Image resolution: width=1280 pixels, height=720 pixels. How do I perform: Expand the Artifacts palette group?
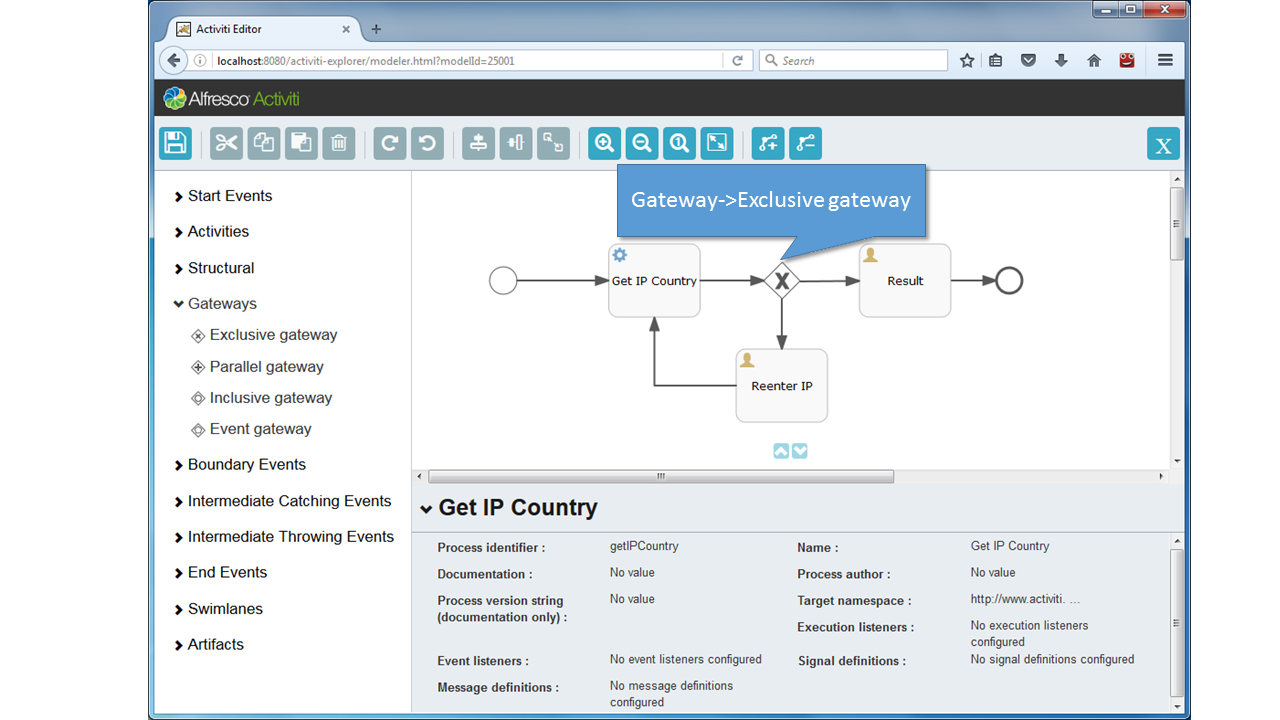coord(208,645)
